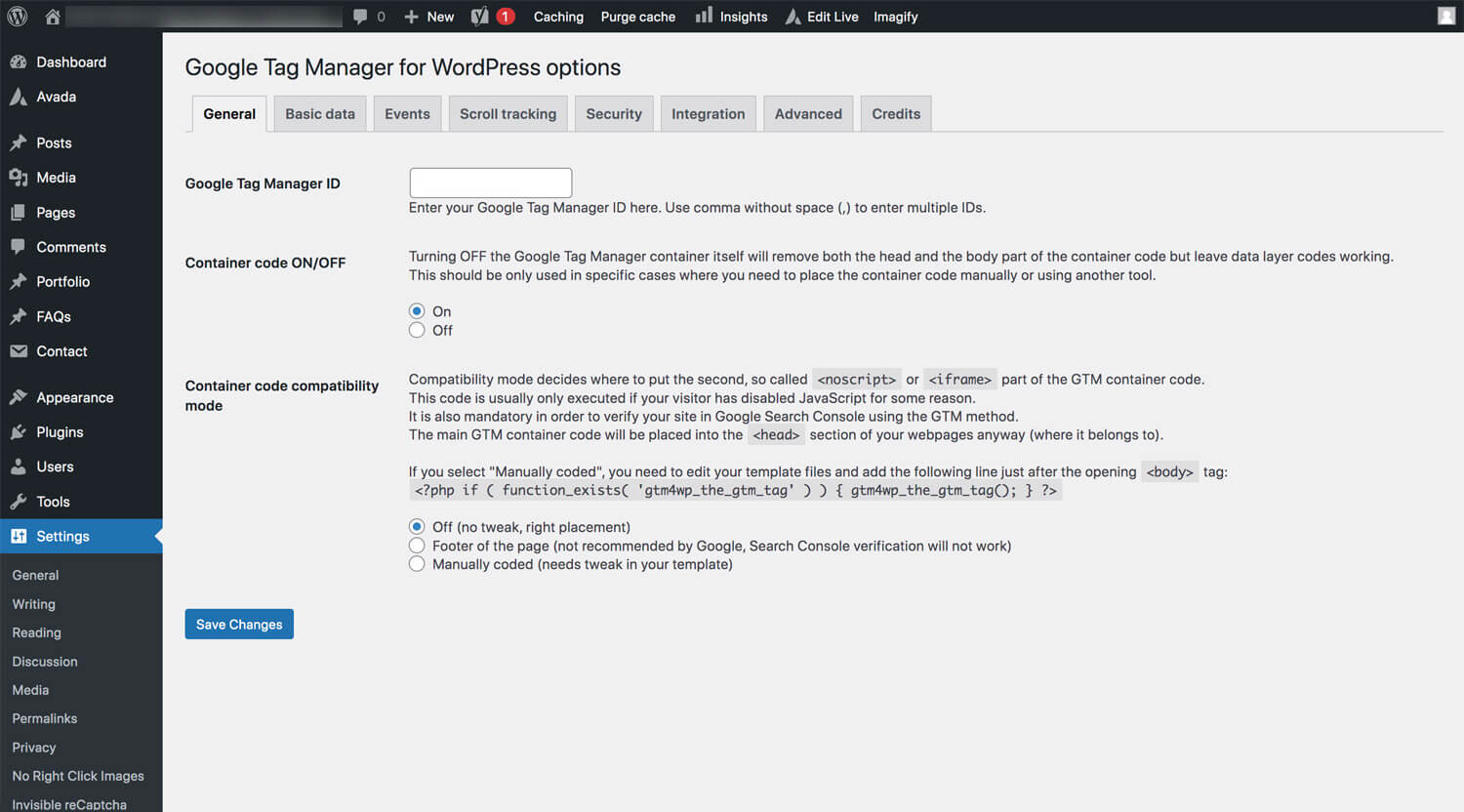The image size is (1464, 812).
Task: Click the Media library icon
Action: pyautogui.click(x=19, y=178)
